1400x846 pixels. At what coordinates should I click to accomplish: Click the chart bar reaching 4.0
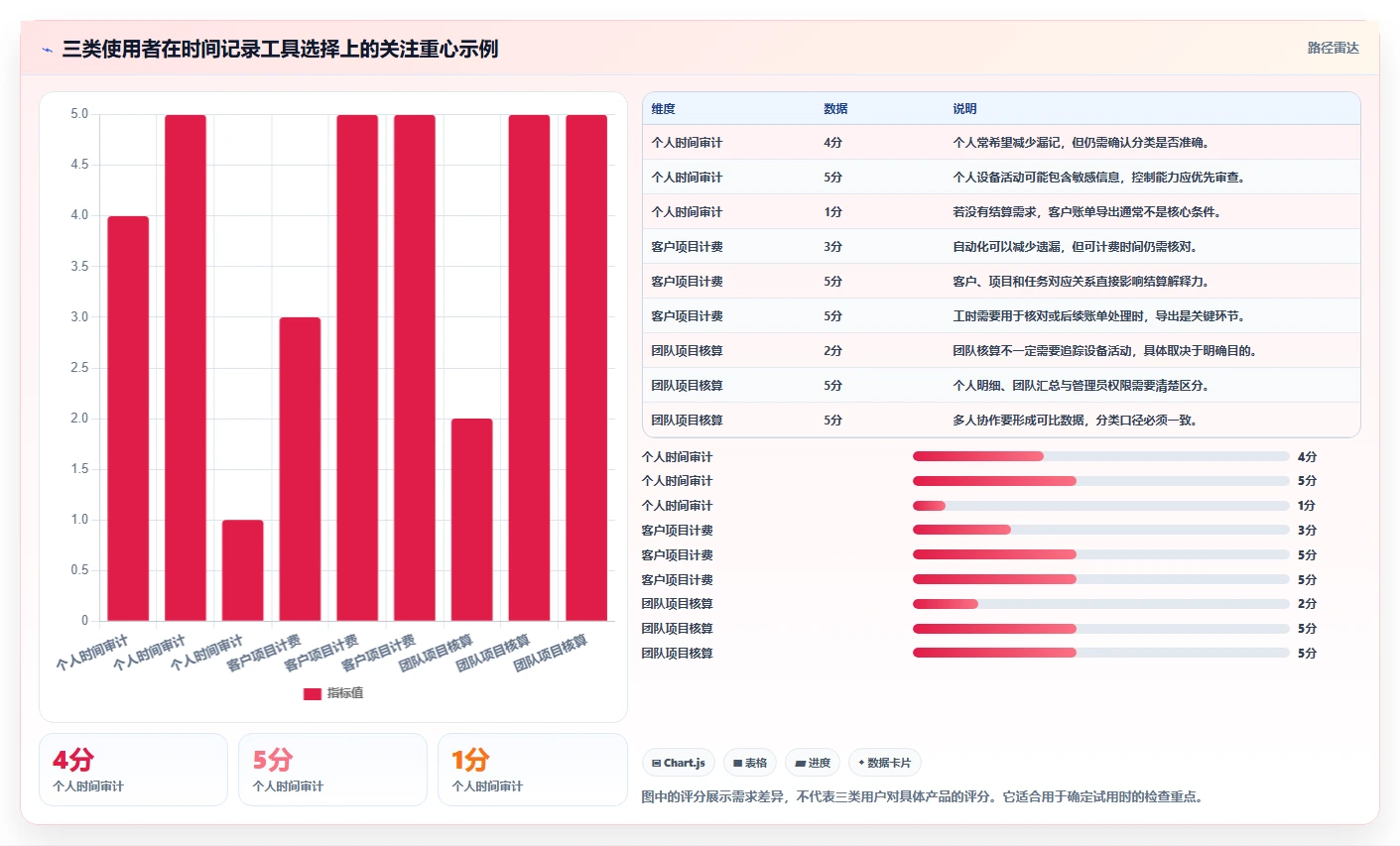coord(128,419)
